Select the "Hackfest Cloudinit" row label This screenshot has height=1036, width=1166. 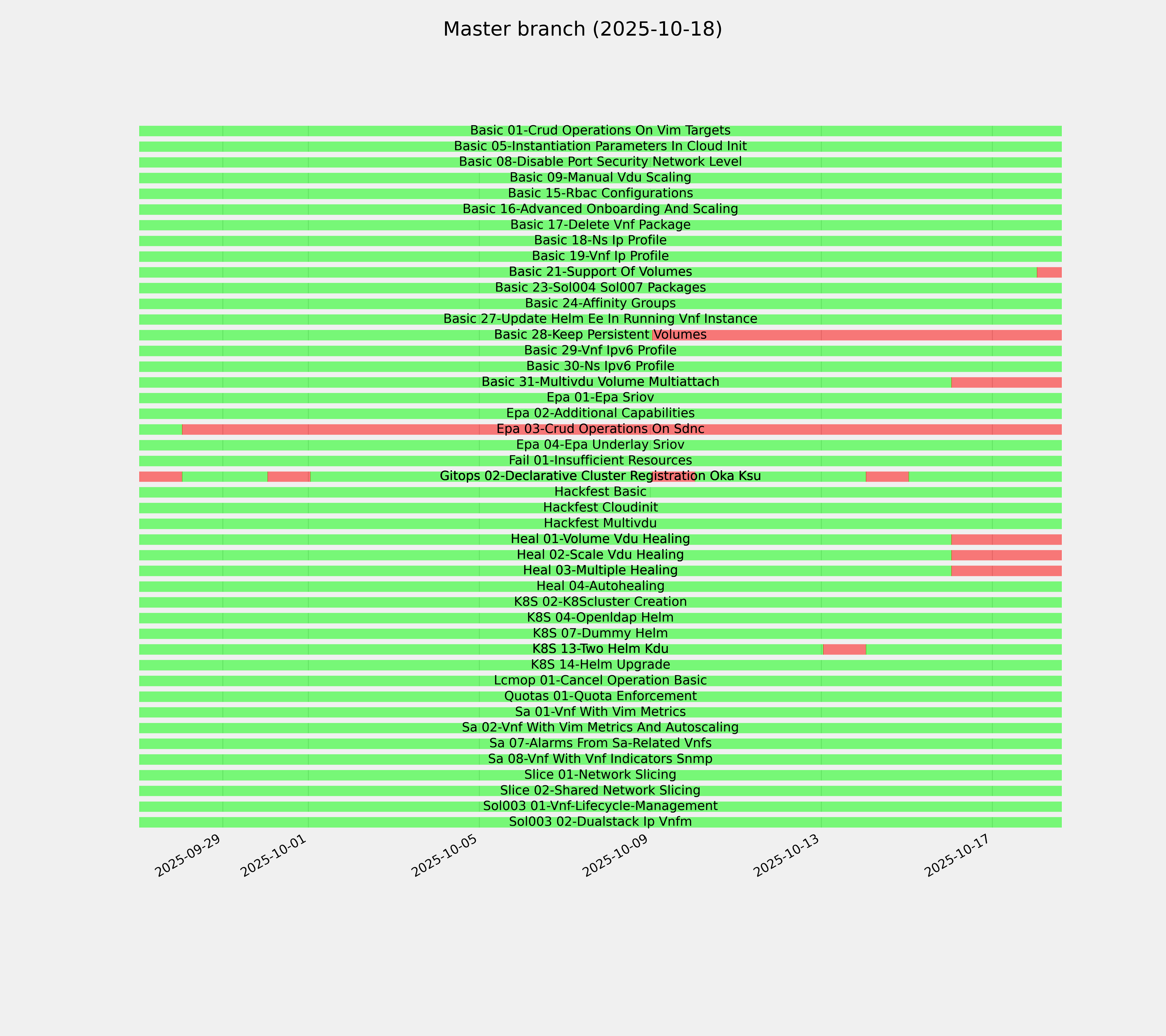600,507
